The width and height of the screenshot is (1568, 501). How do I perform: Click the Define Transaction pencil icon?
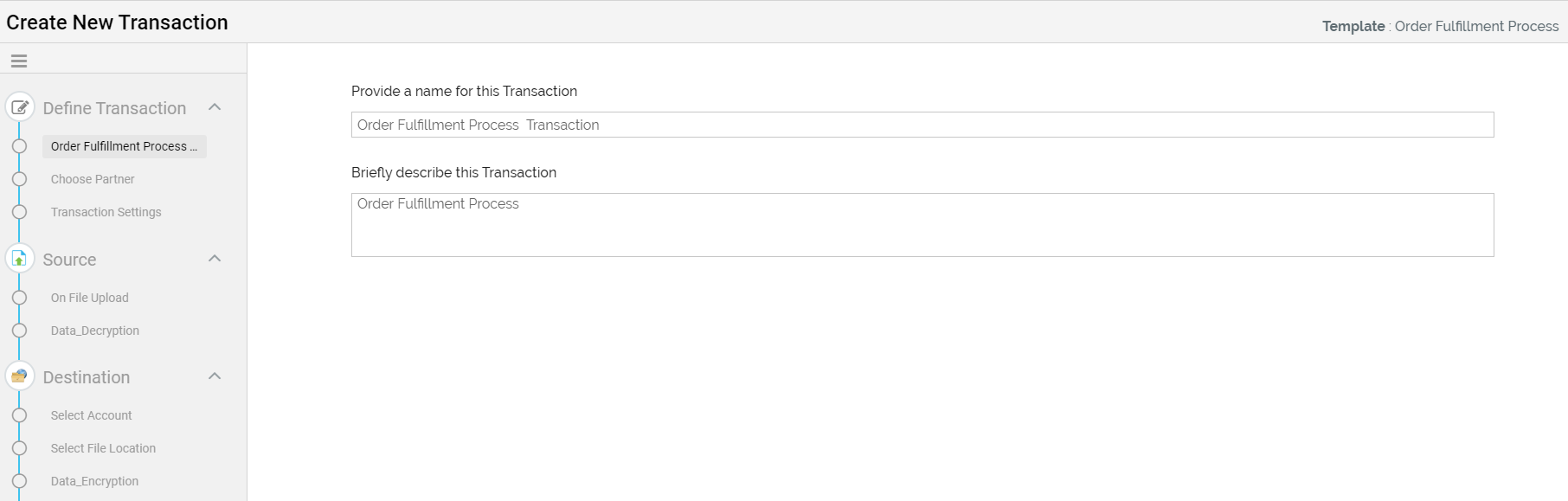click(x=20, y=107)
